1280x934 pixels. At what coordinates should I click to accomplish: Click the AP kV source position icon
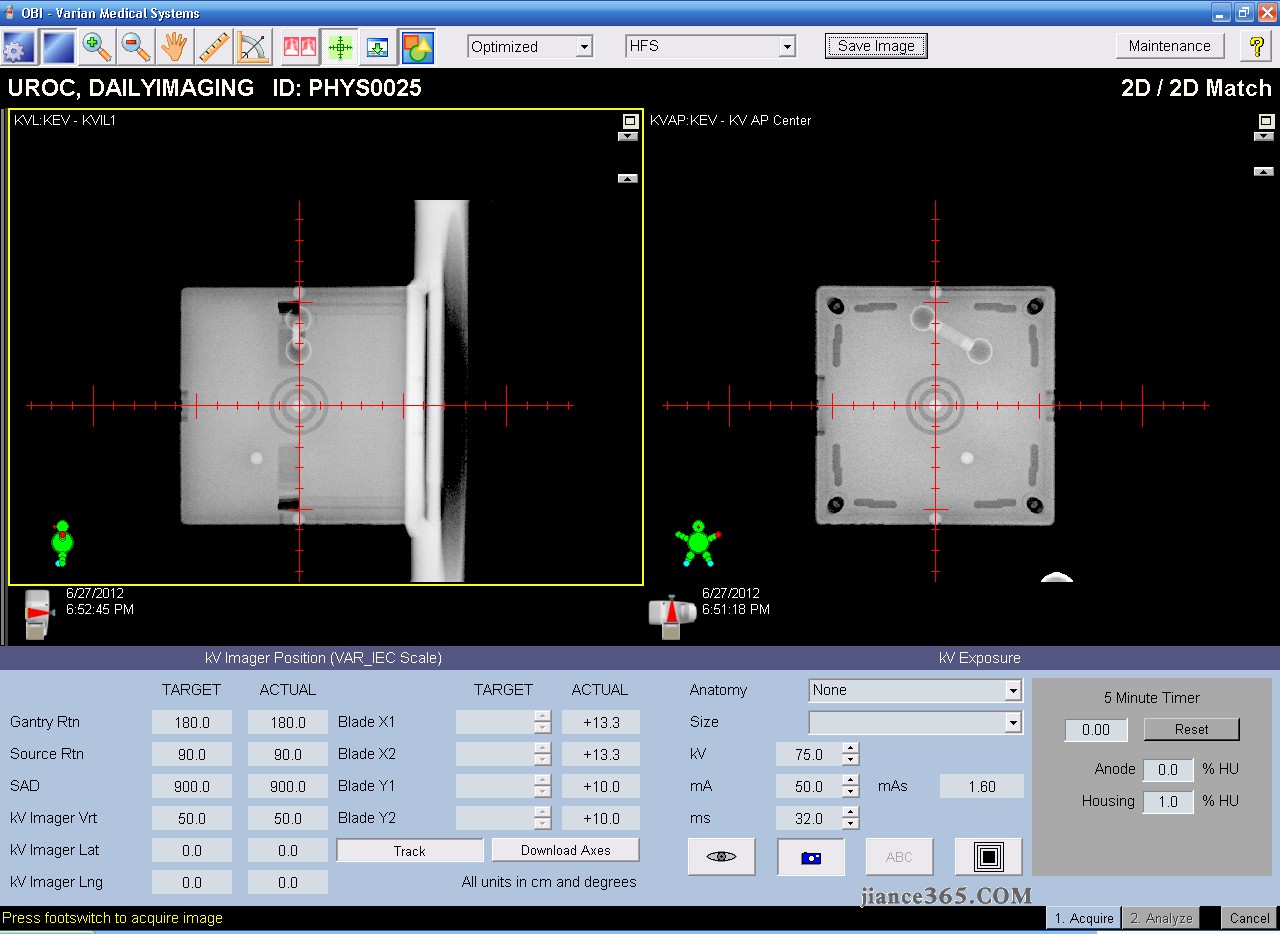tap(671, 616)
